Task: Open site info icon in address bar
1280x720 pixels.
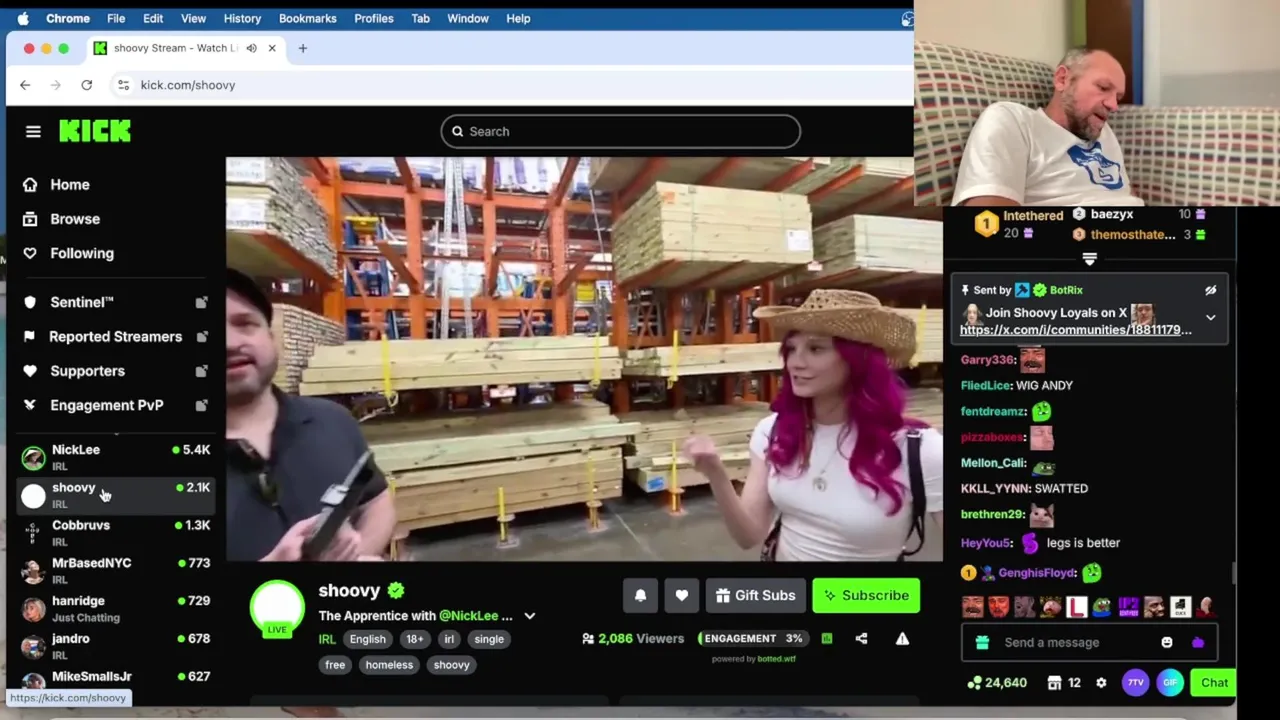Action: [123, 85]
